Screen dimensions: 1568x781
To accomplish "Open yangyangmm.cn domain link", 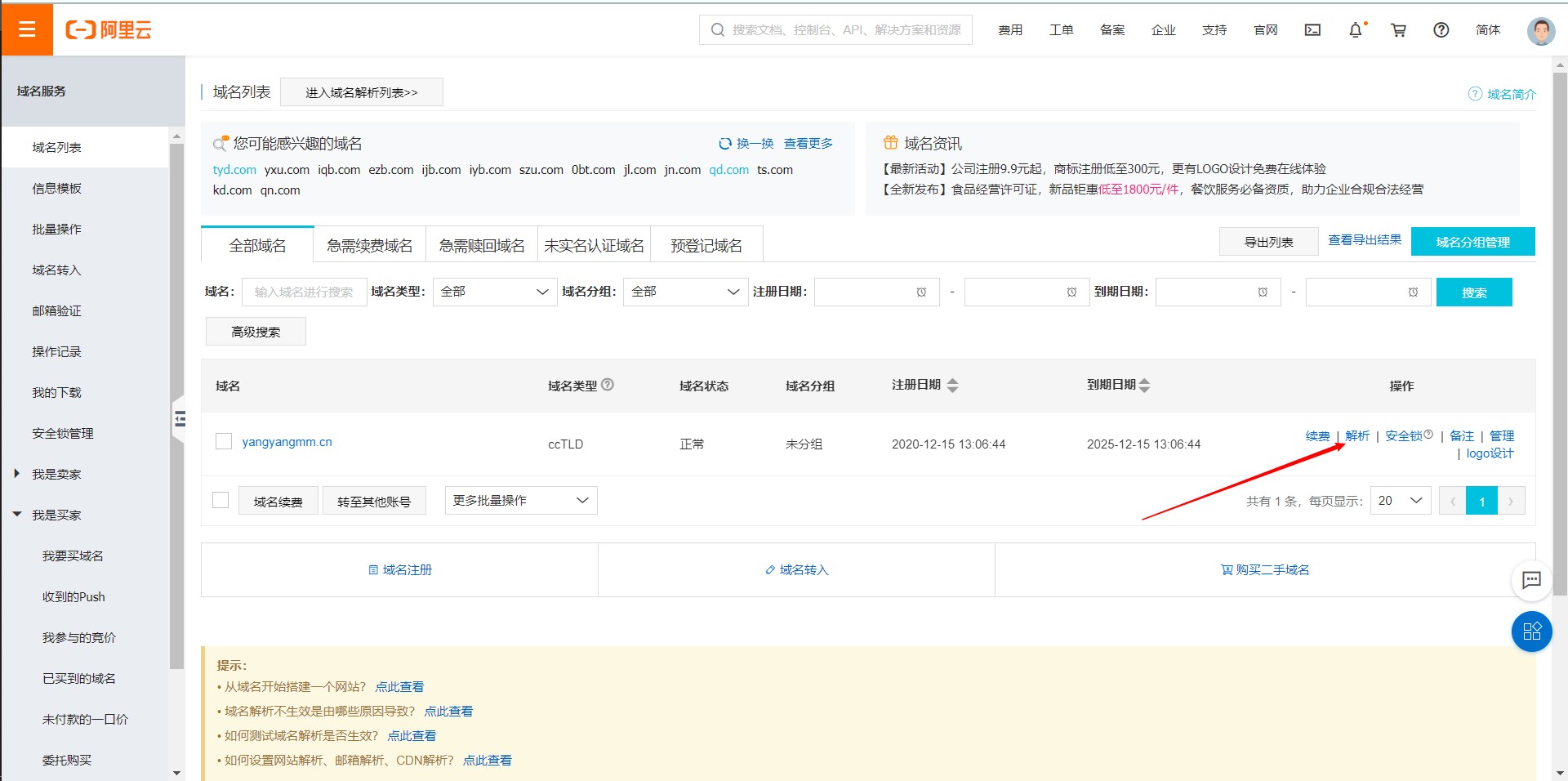I will [287, 442].
